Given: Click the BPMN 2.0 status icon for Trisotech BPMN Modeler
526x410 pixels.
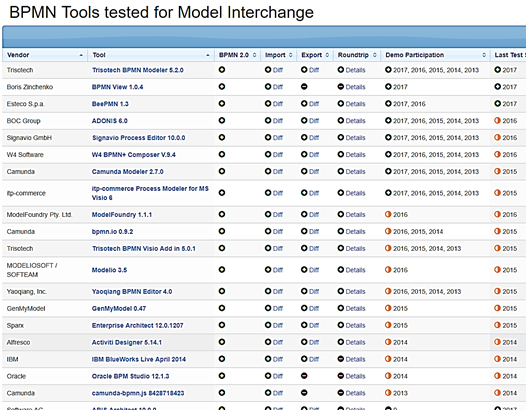Looking at the screenshot, I should pyautogui.click(x=222, y=70).
